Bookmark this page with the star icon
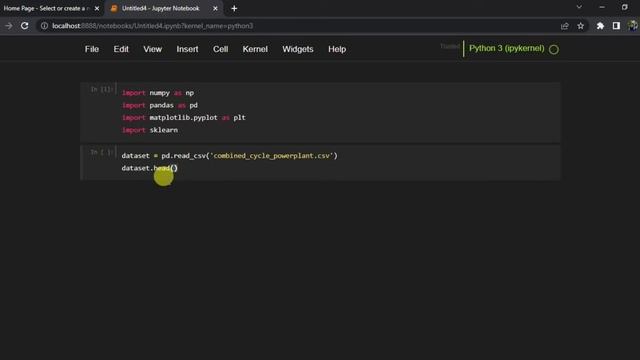This screenshot has width=640, height=360. coord(580,26)
